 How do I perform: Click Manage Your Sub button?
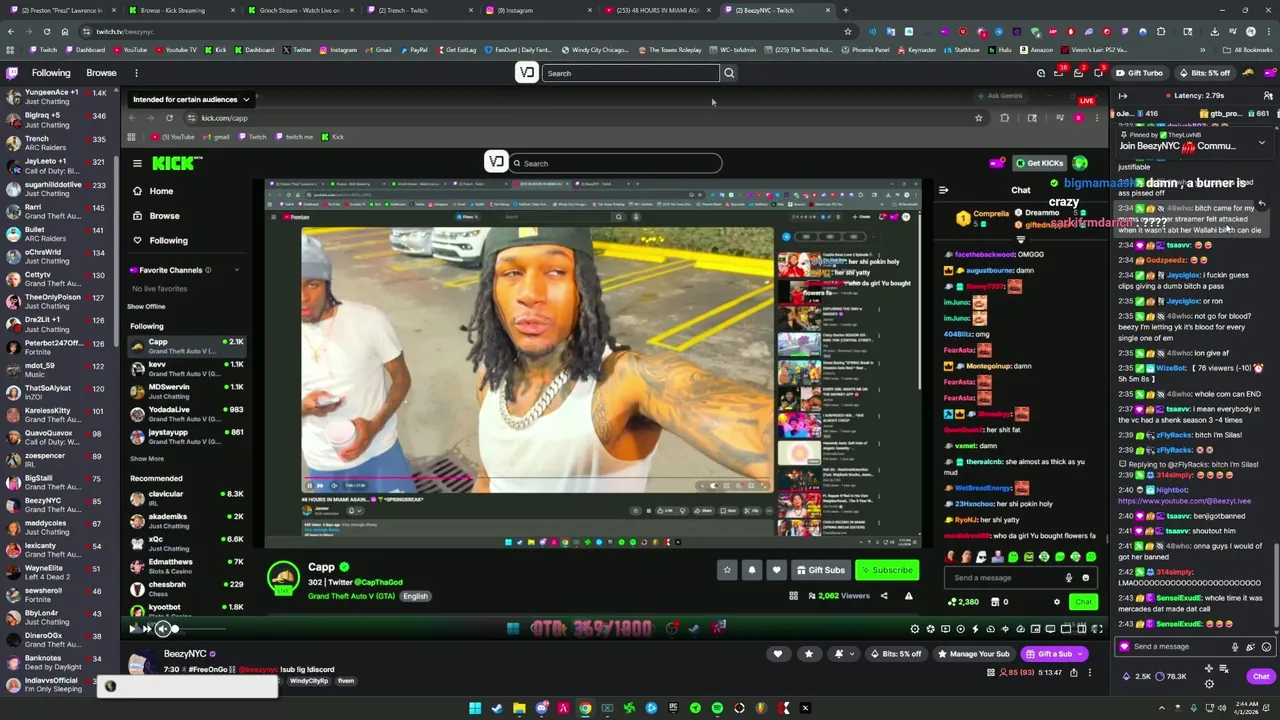(x=975, y=654)
